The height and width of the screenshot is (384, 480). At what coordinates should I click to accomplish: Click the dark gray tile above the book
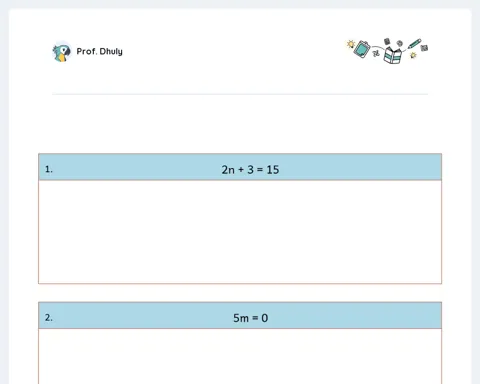click(x=387, y=42)
